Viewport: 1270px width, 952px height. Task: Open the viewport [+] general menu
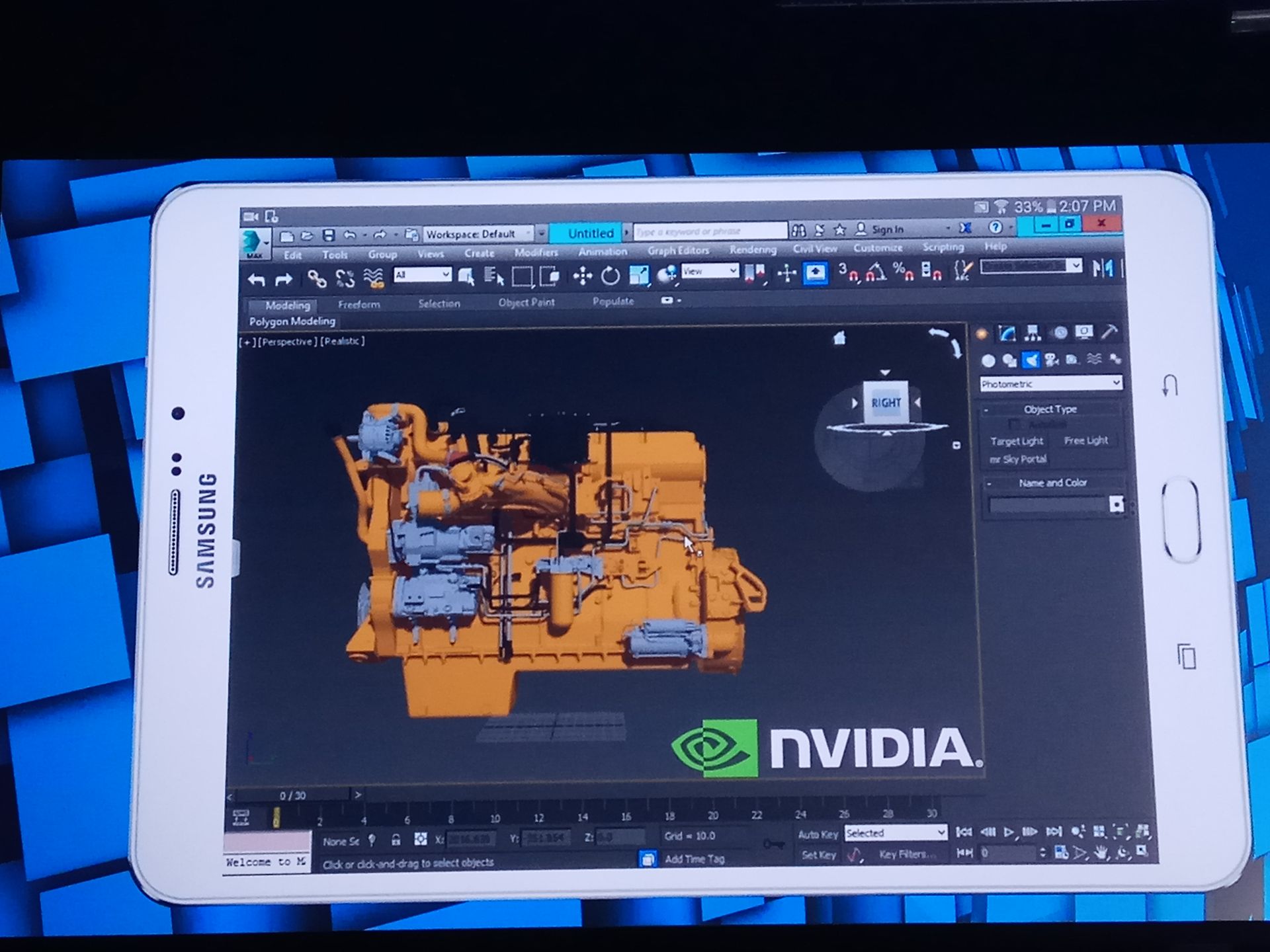click(247, 342)
